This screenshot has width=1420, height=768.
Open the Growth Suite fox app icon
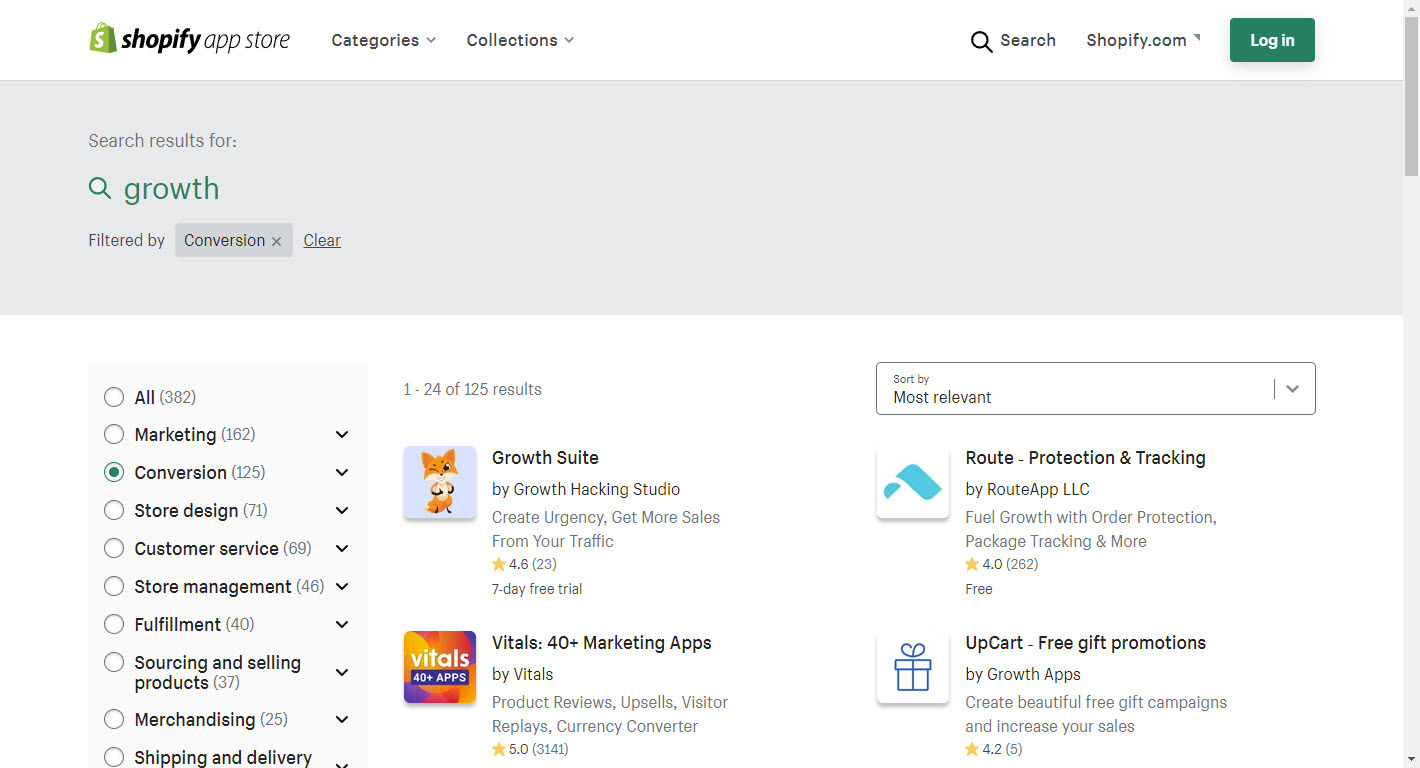(x=440, y=482)
